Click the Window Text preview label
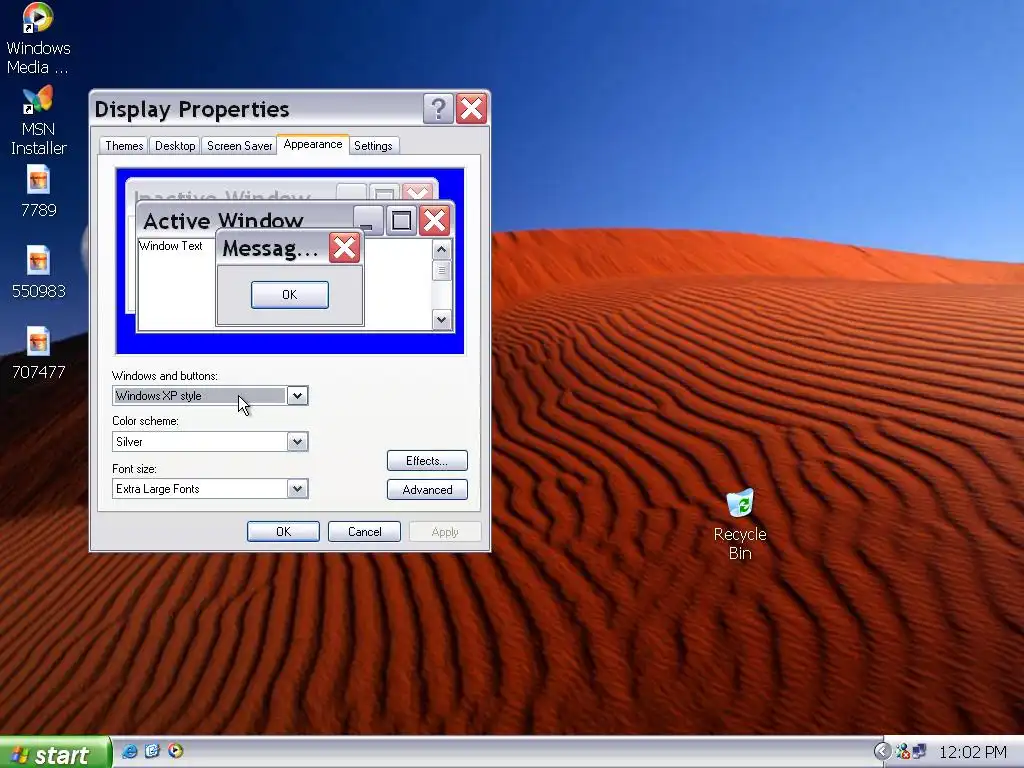The width and height of the screenshot is (1024, 768). 170,246
